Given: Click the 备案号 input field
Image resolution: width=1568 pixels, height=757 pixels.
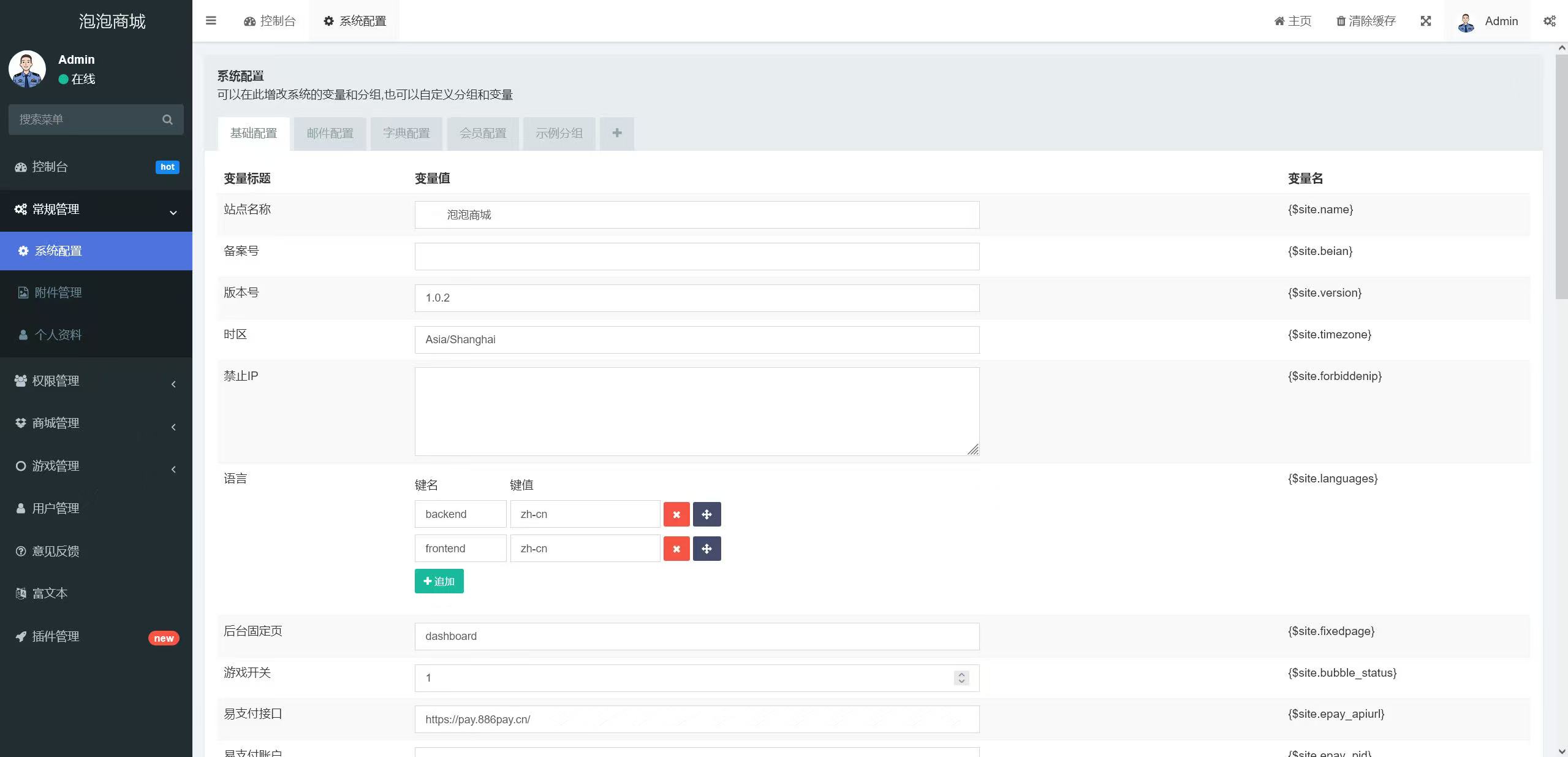Looking at the screenshot, I should coord(697,256).
